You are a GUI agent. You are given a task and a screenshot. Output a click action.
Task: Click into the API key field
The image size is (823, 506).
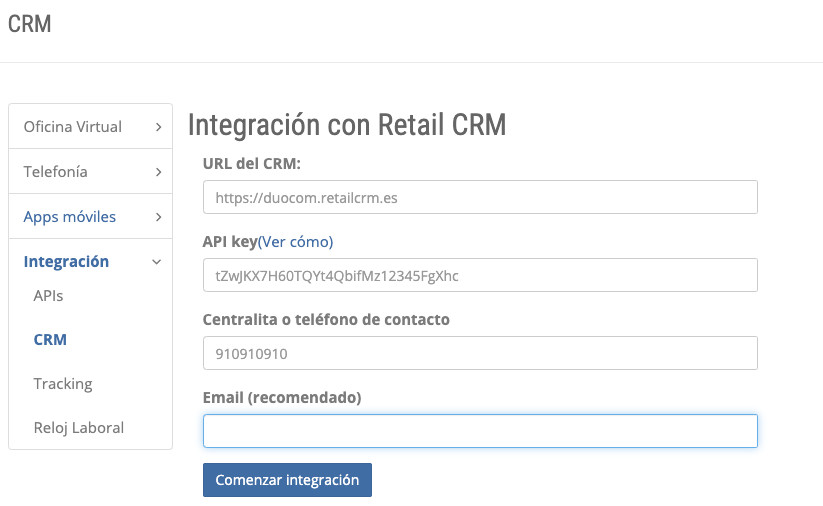[480, 275]
